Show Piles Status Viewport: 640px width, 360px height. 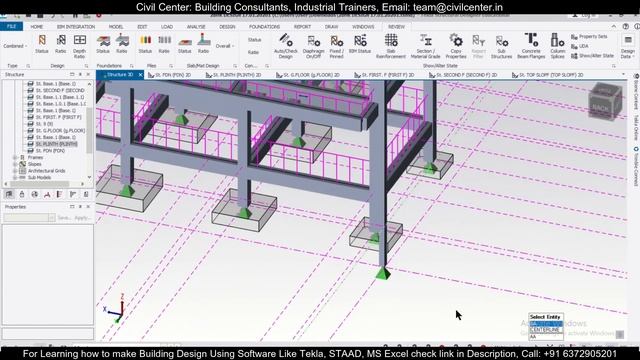coord(145,44)
